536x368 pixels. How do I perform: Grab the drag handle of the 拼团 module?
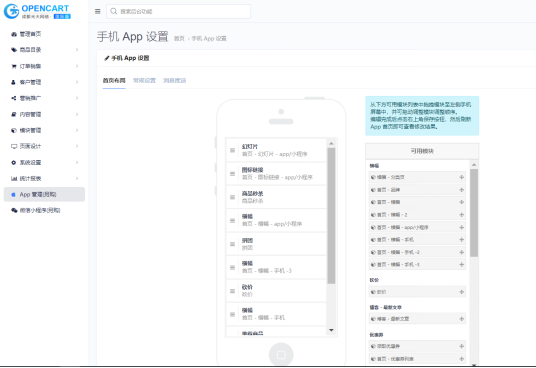click(x=232, y=244)
